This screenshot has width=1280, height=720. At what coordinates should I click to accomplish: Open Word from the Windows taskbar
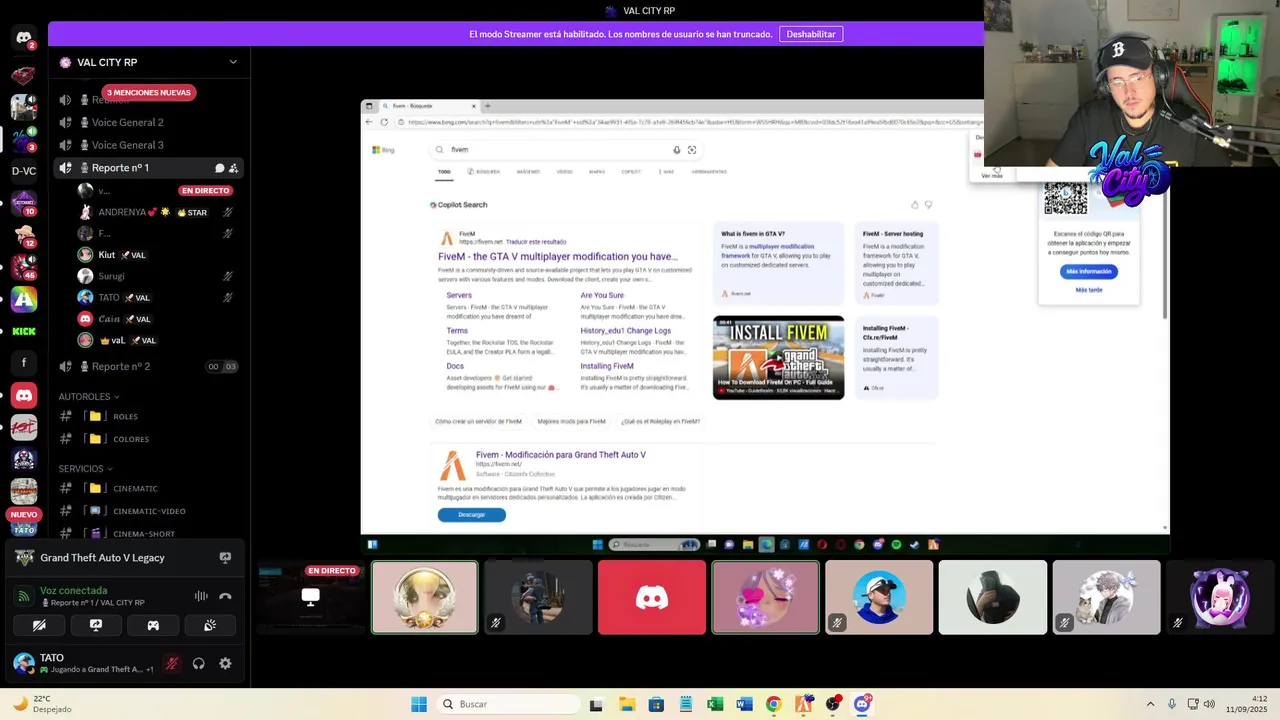click(x=744, y=704)
